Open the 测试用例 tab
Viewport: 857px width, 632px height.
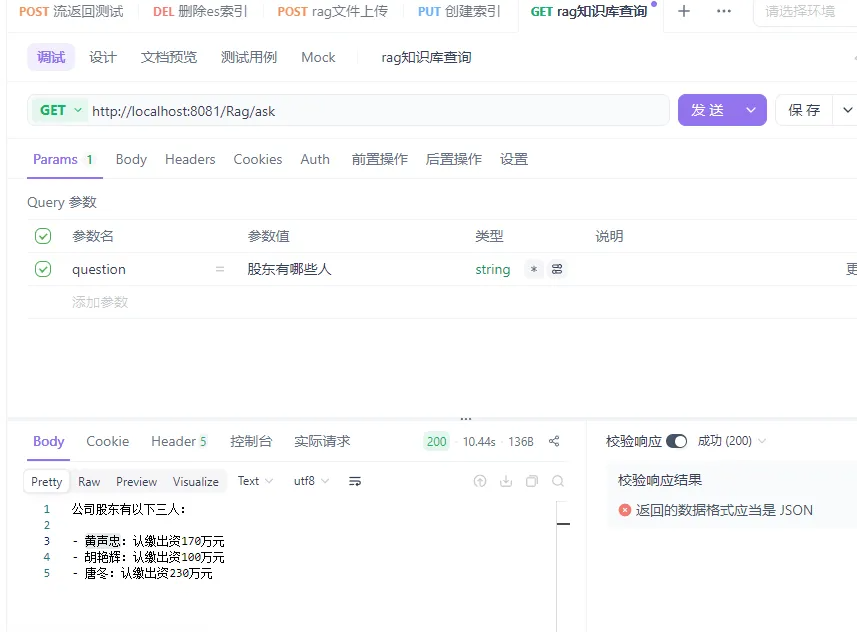coord(249,57)
